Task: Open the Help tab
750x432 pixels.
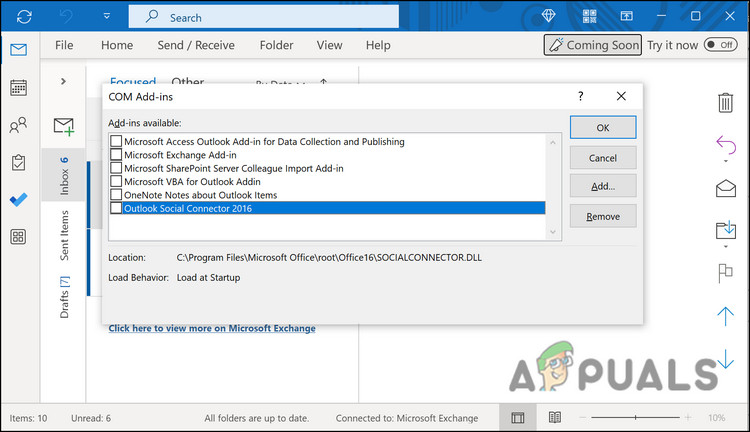Action: pos(378,45)
